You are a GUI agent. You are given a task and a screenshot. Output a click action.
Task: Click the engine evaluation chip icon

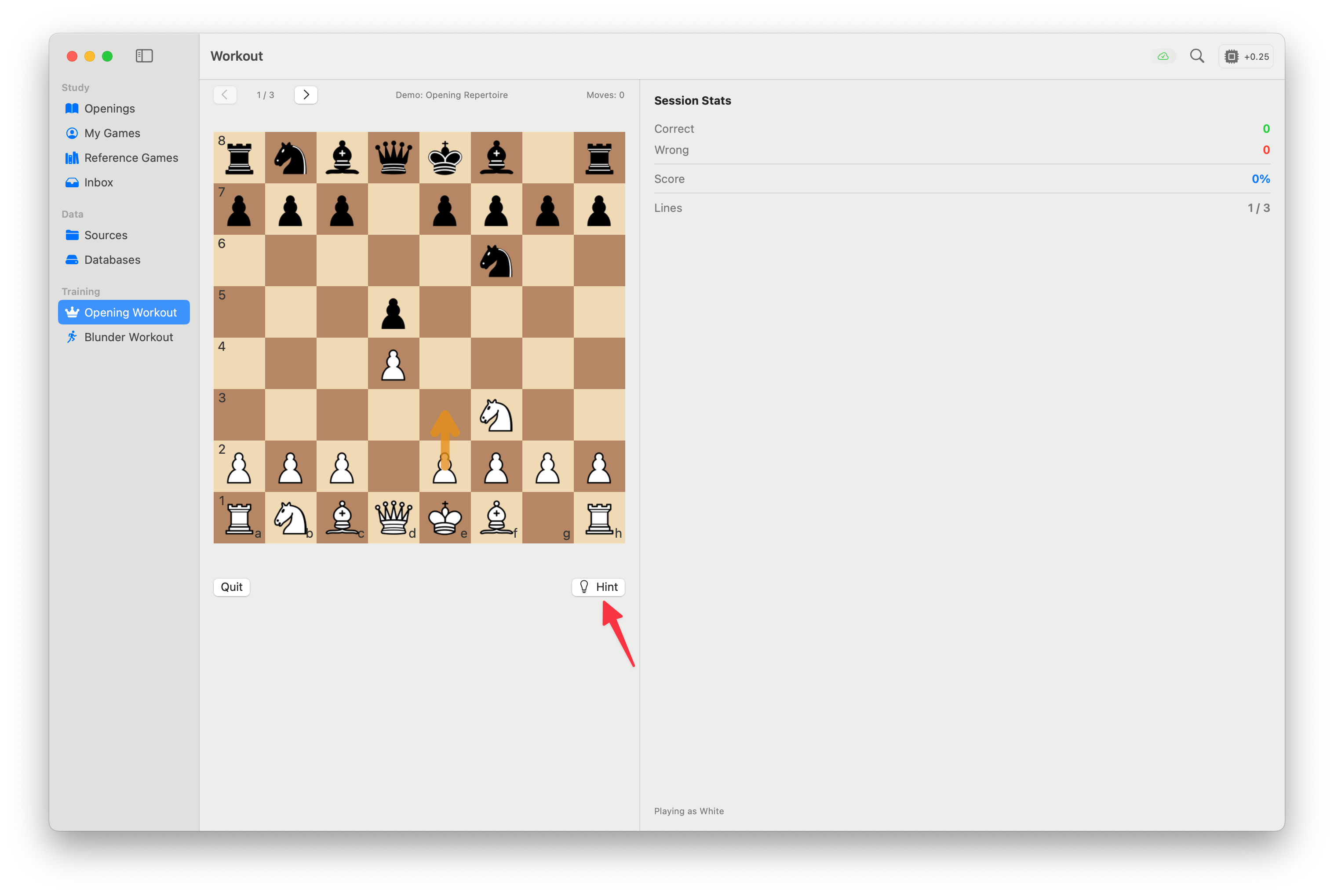point(1232,57)
